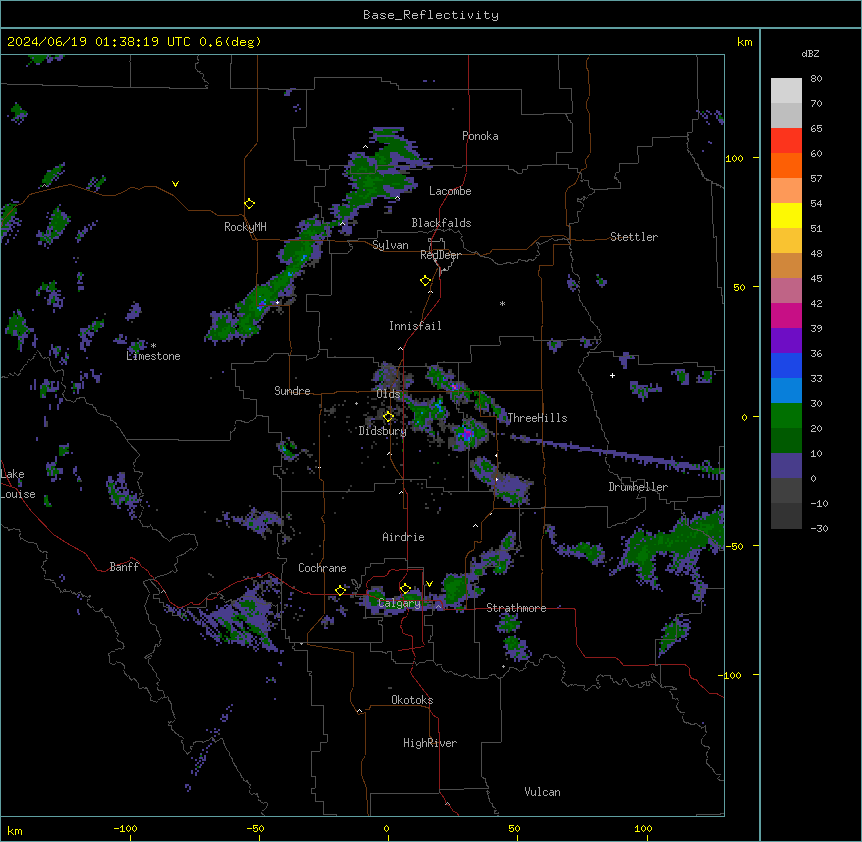Image resolution: width=862 pixels, height=842 pixels.
Task: Pick the slate purple 0-10 dBZ swatch
Action: pyautogui.click(x=786, y=466)
